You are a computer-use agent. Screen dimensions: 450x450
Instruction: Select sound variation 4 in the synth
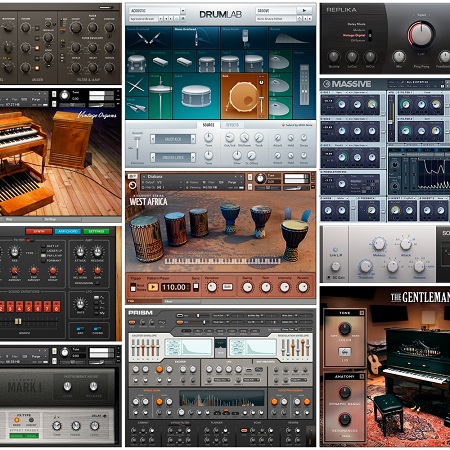(x=19, y=306)
